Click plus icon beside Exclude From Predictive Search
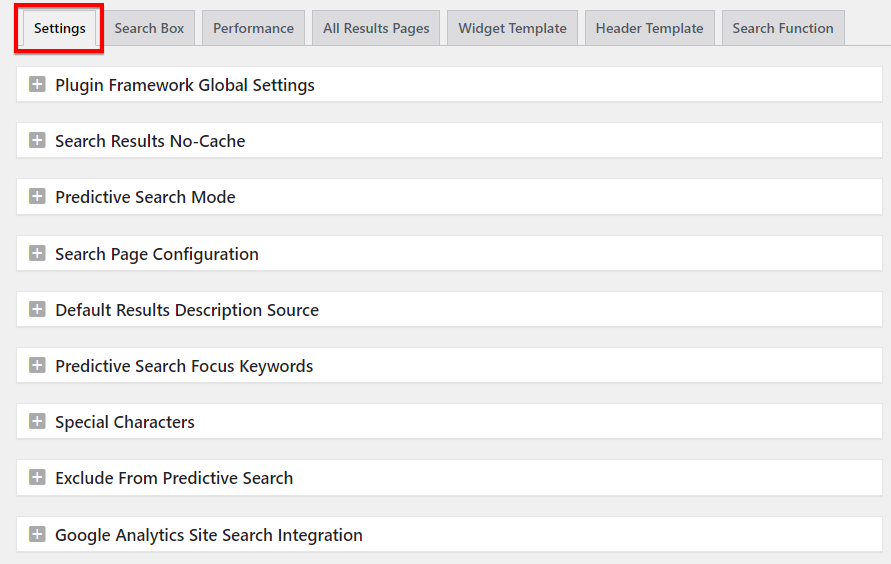Viewport: 891px width, 564px height. 38,478
